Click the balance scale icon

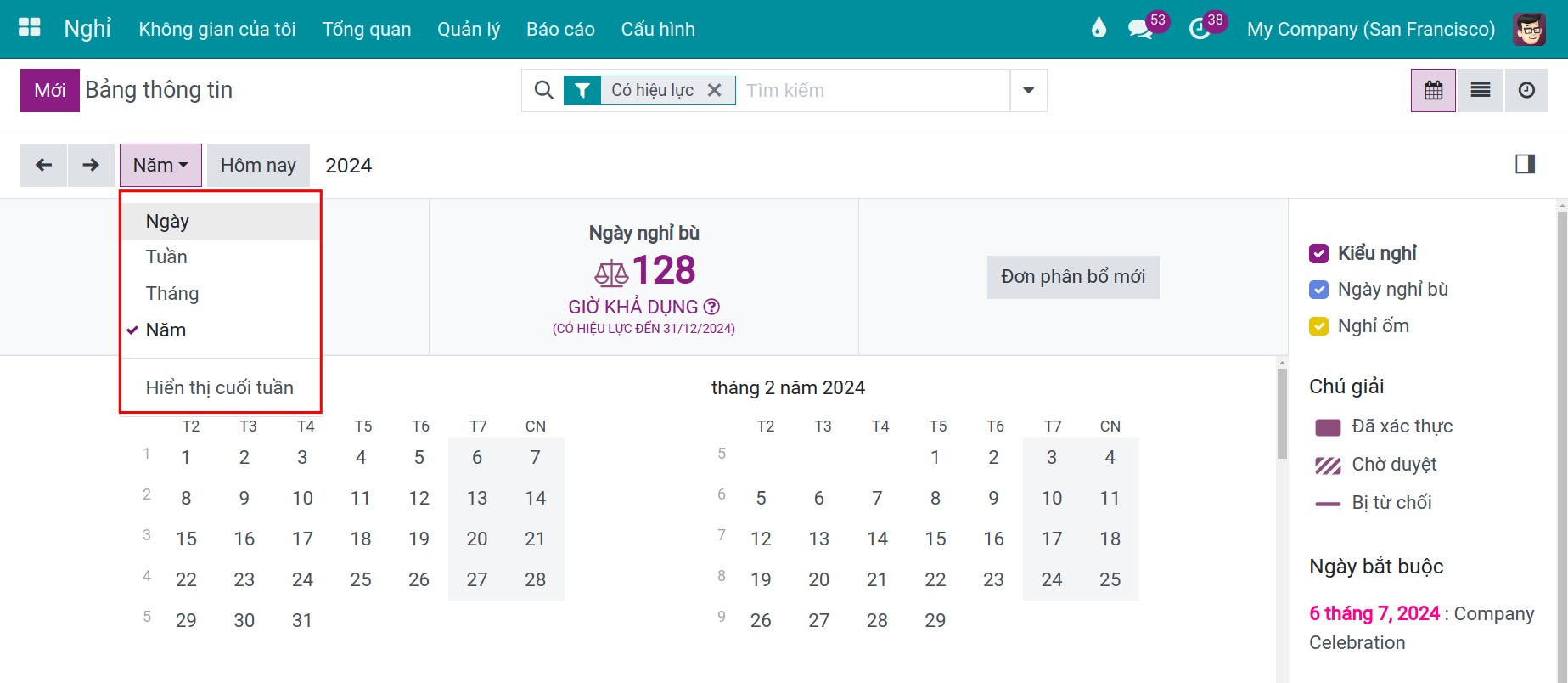pyautogui.click(x=611, y=273)
